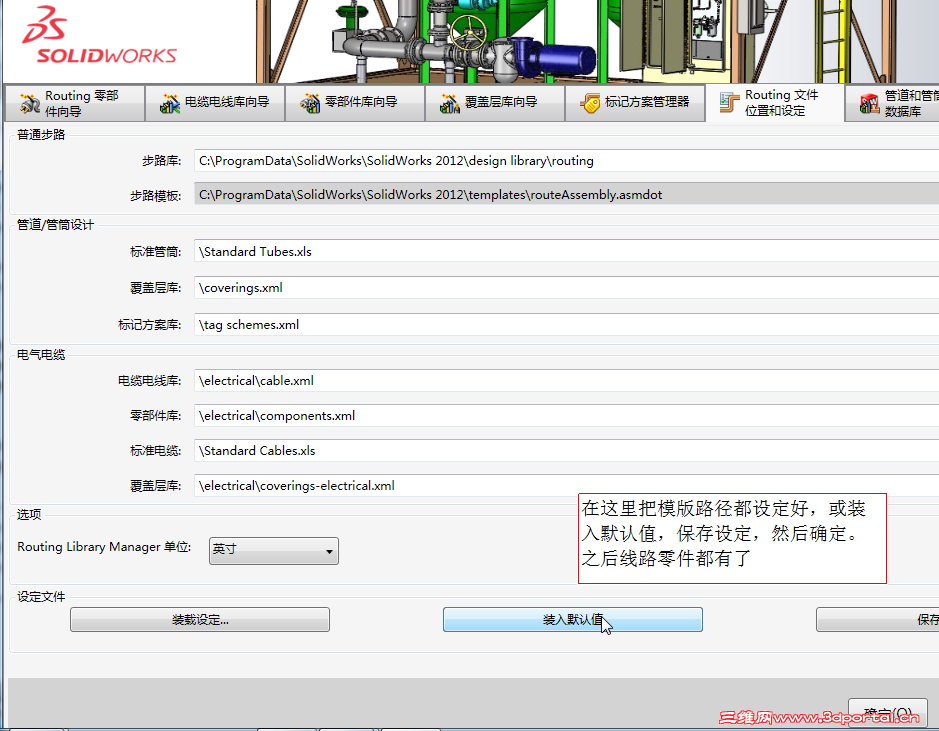Click the coverings.xml 覆盖层库 field
This screenshot has width=939, height=731.
click(566, 287)
